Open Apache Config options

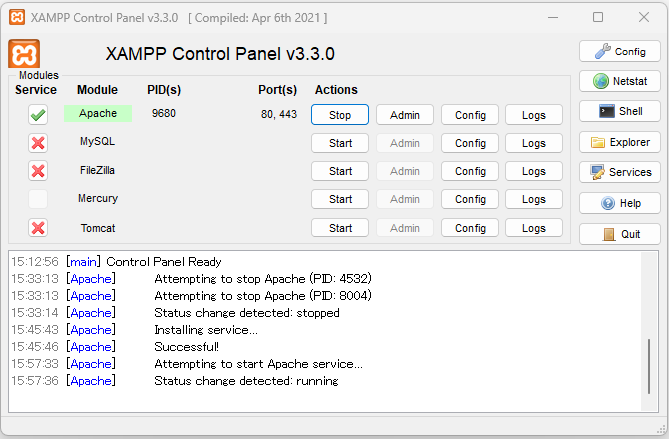[470, 115]
